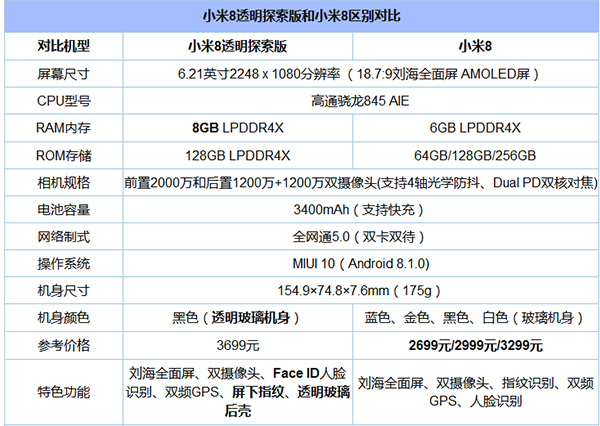The image size is (600, 426).
Task: Click the 全网通5.0 network cell
Action: pos(360,237)
